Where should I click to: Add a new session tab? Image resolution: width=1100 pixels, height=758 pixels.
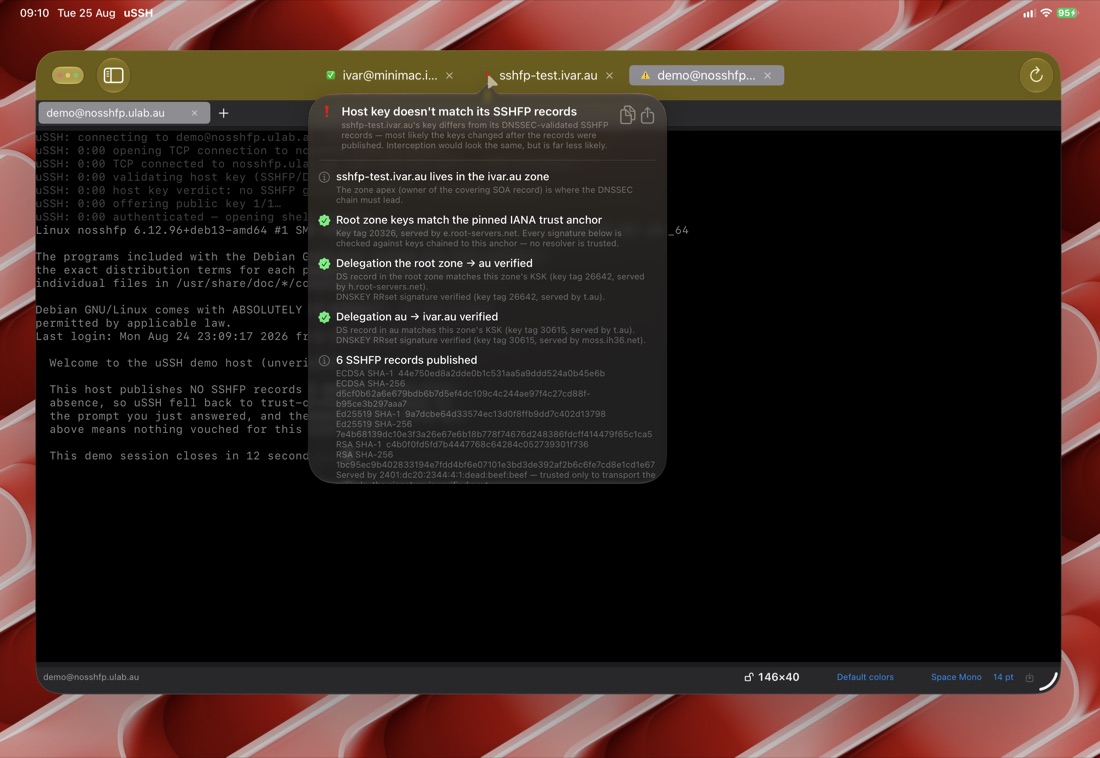(224, 113)
